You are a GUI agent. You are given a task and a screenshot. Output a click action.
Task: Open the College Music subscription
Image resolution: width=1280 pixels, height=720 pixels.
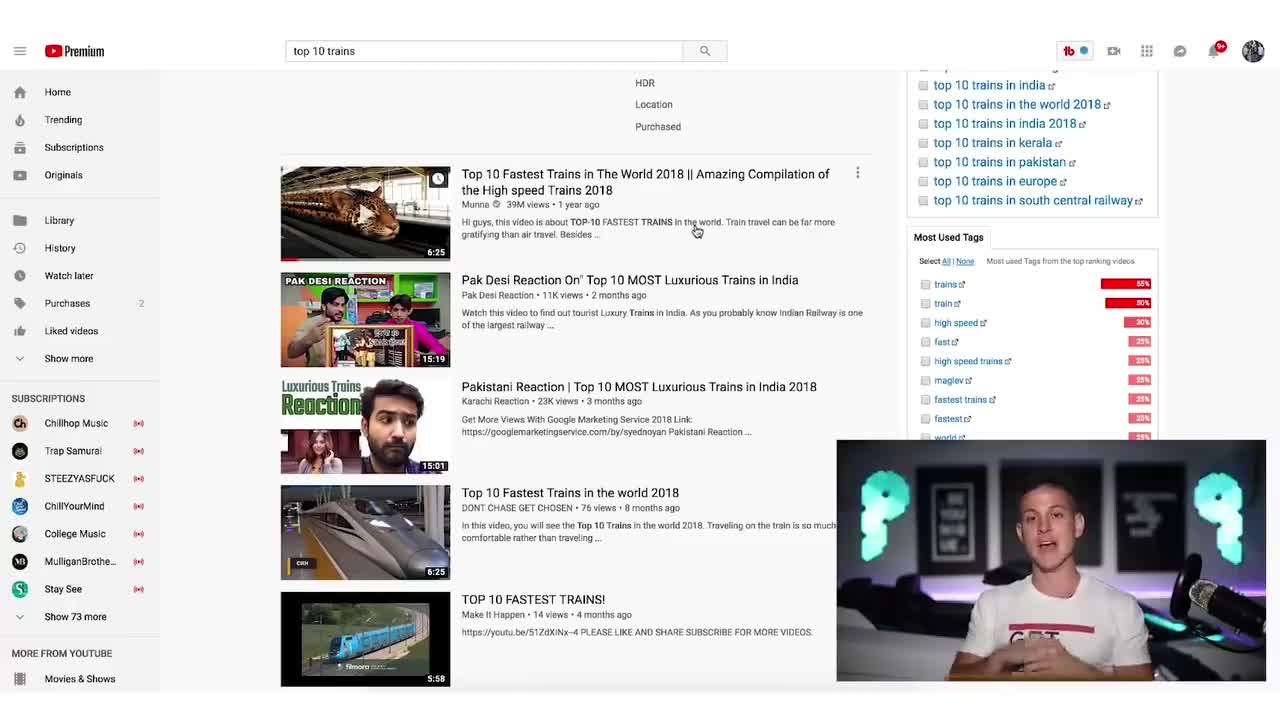(x=75, y=534)
